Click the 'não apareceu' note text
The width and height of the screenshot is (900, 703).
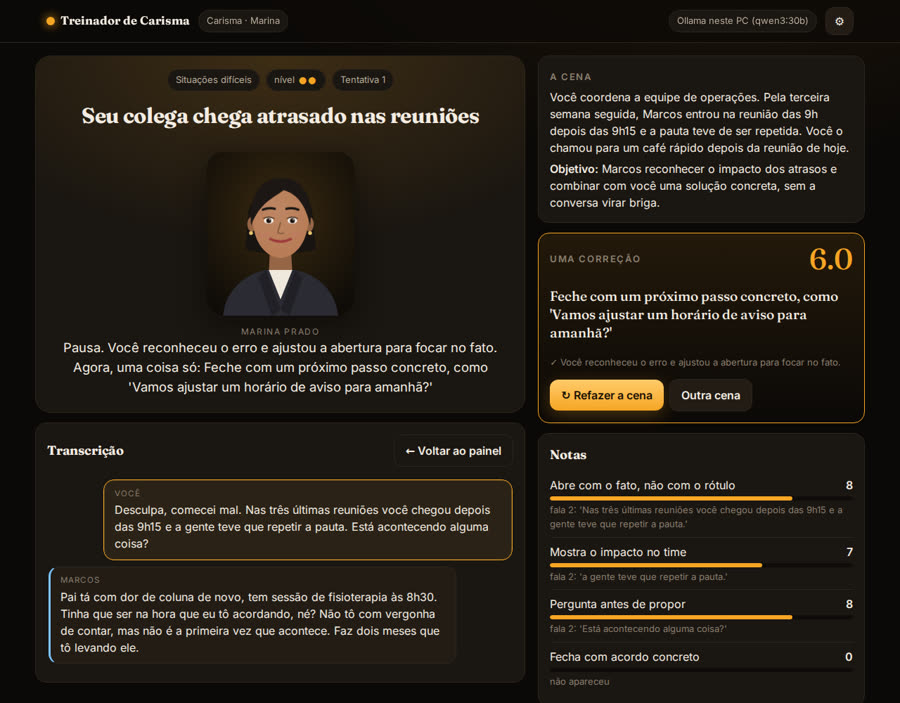[580, 682]
